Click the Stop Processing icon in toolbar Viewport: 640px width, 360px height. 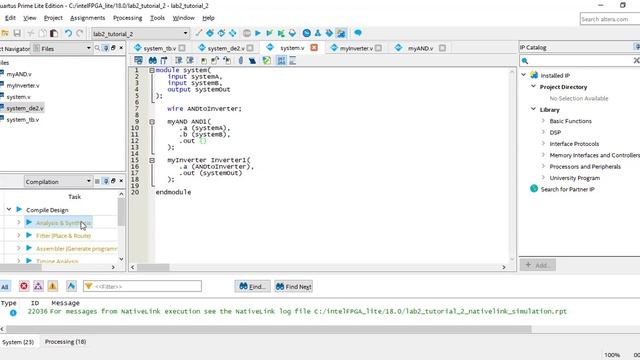pos(247,33)
